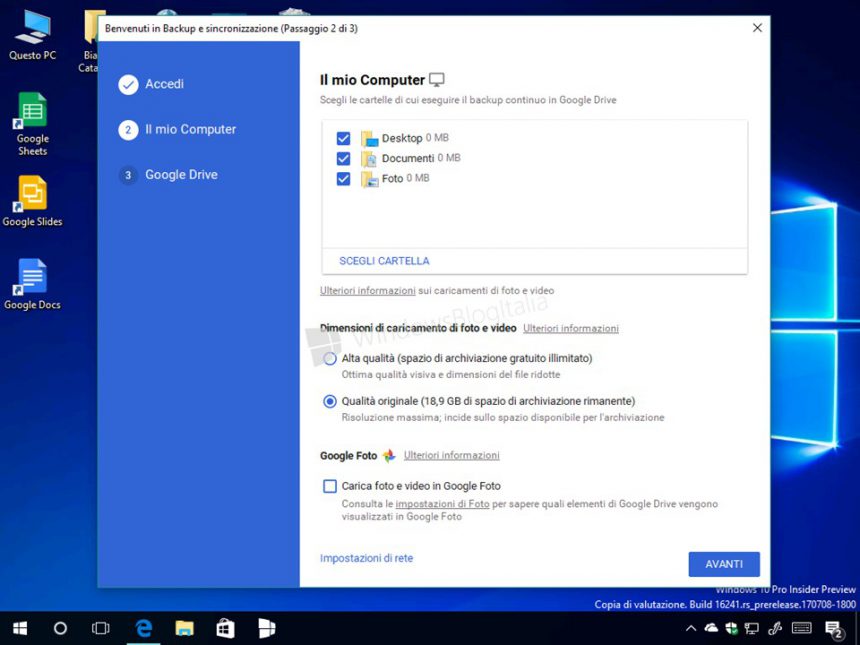Click the Google Foto pinwheel icon

tap(389, 456)
